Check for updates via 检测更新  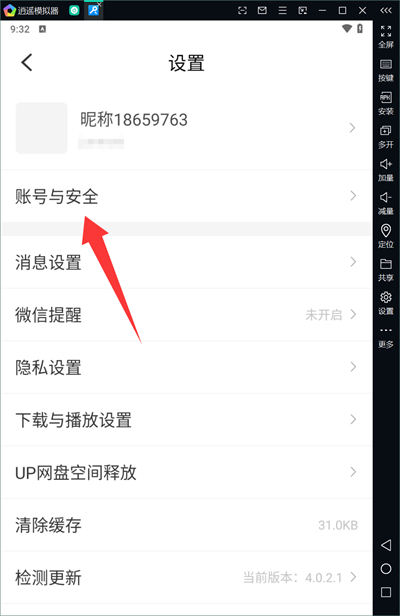(x=186, y=578)
